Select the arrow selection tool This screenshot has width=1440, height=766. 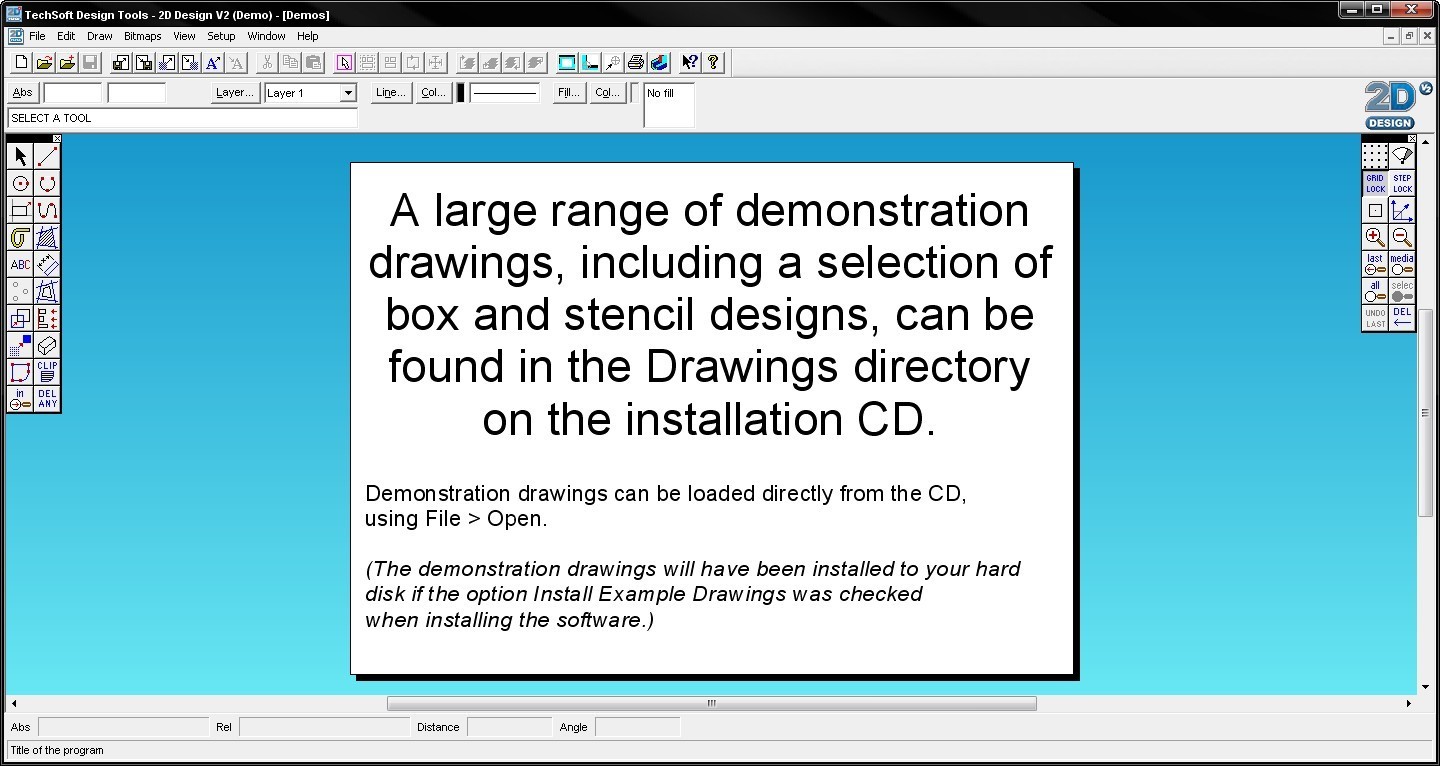click(x=18, y=155)
